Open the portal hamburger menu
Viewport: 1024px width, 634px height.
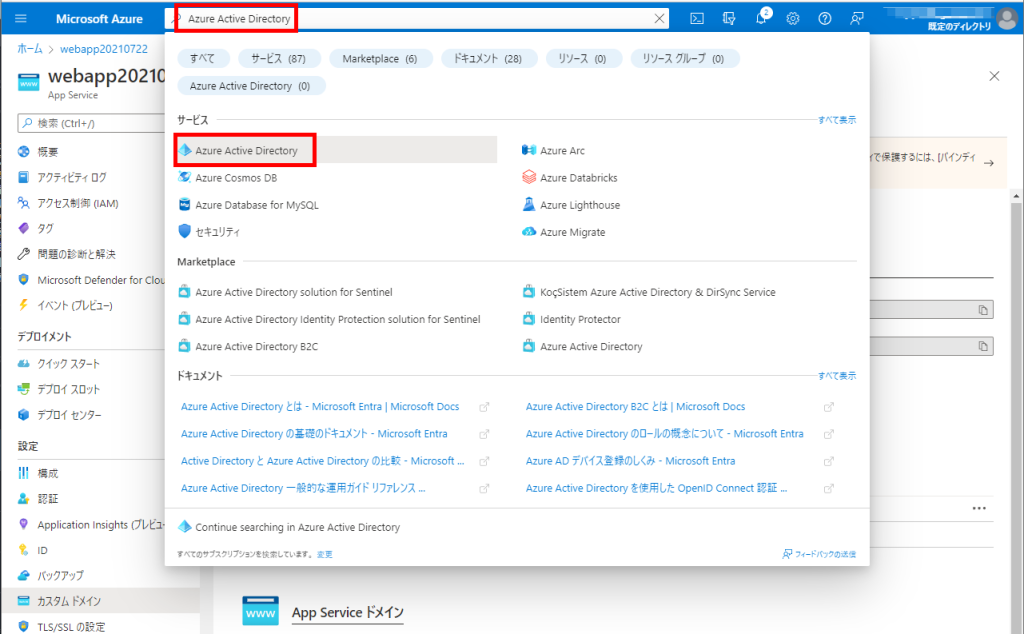click(20, 18)
